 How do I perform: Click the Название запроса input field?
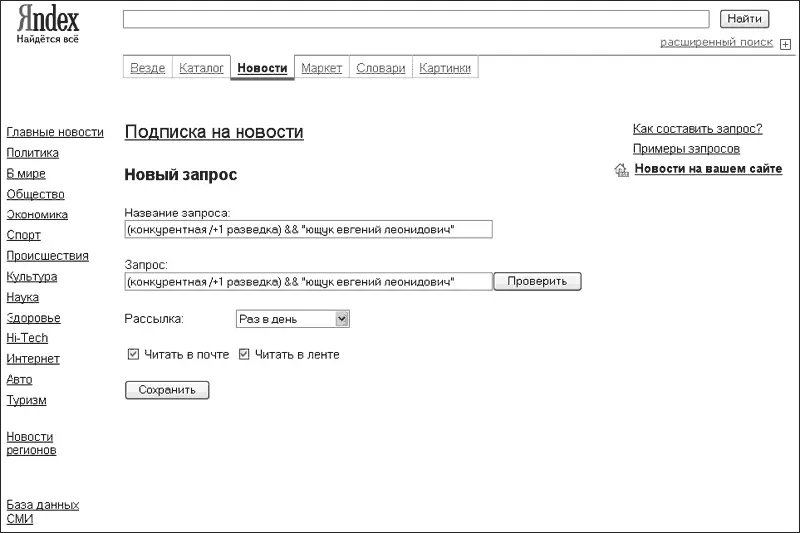[308, 230]
